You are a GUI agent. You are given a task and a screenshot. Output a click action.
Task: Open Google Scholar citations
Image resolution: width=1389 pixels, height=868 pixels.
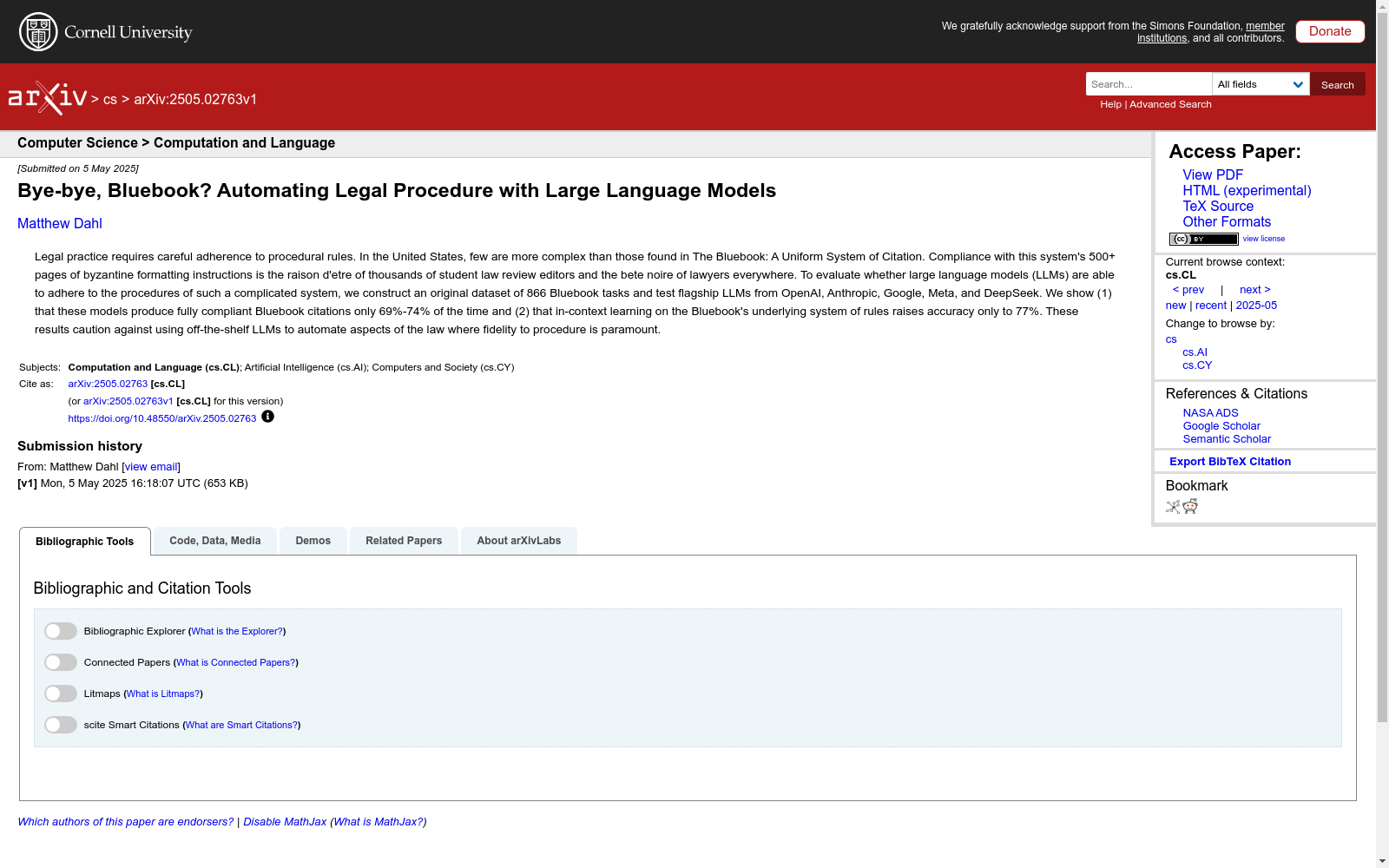pos(1221,425)
